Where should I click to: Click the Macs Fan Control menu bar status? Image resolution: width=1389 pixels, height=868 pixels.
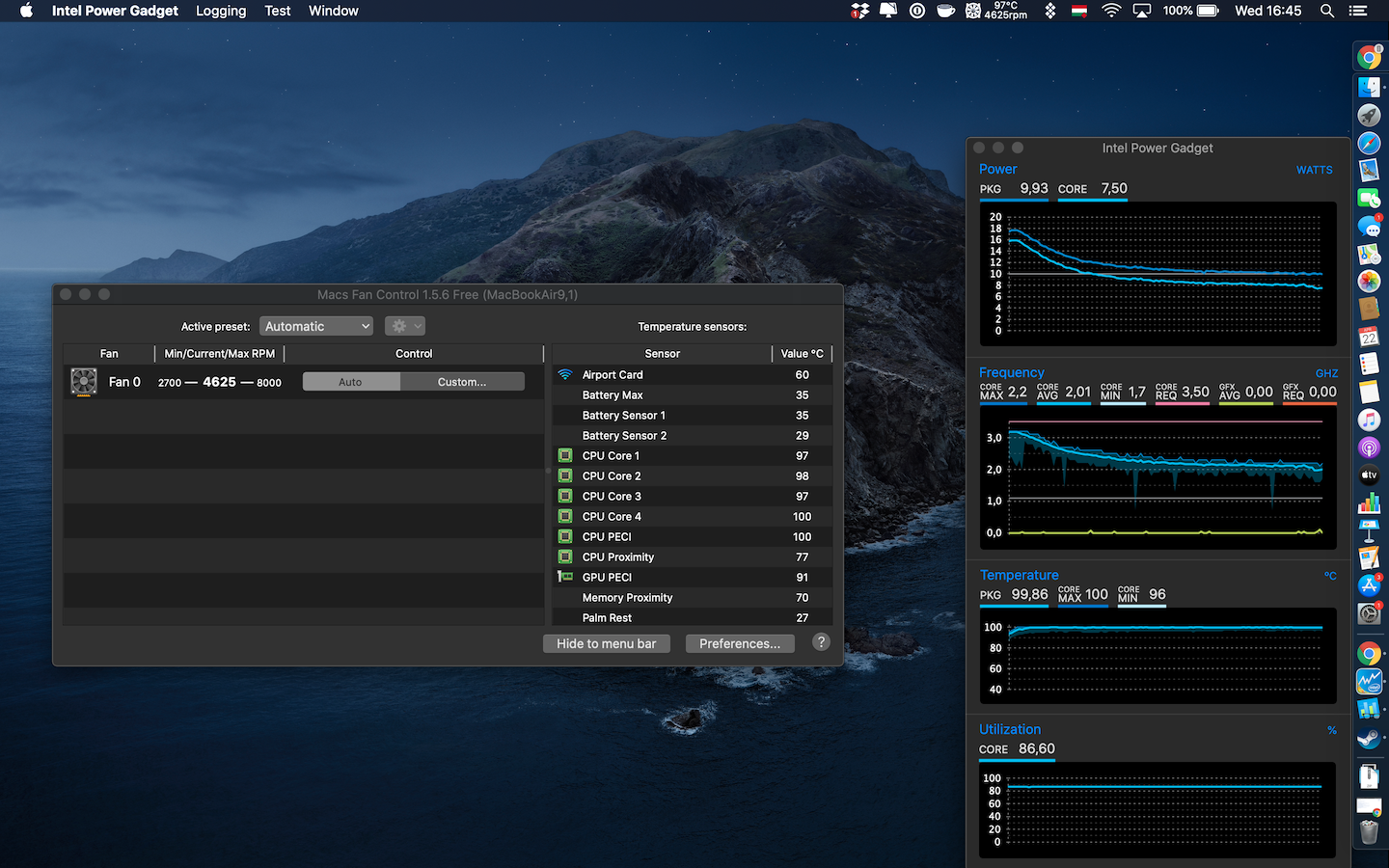(997, 11)
